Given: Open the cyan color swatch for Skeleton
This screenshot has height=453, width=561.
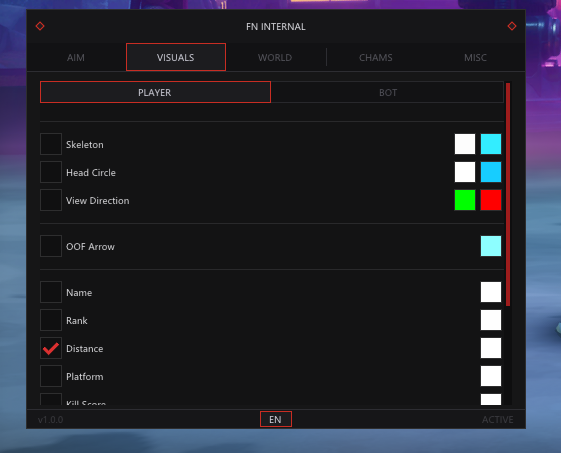Looking at the screenshot, I should [491, 144].
